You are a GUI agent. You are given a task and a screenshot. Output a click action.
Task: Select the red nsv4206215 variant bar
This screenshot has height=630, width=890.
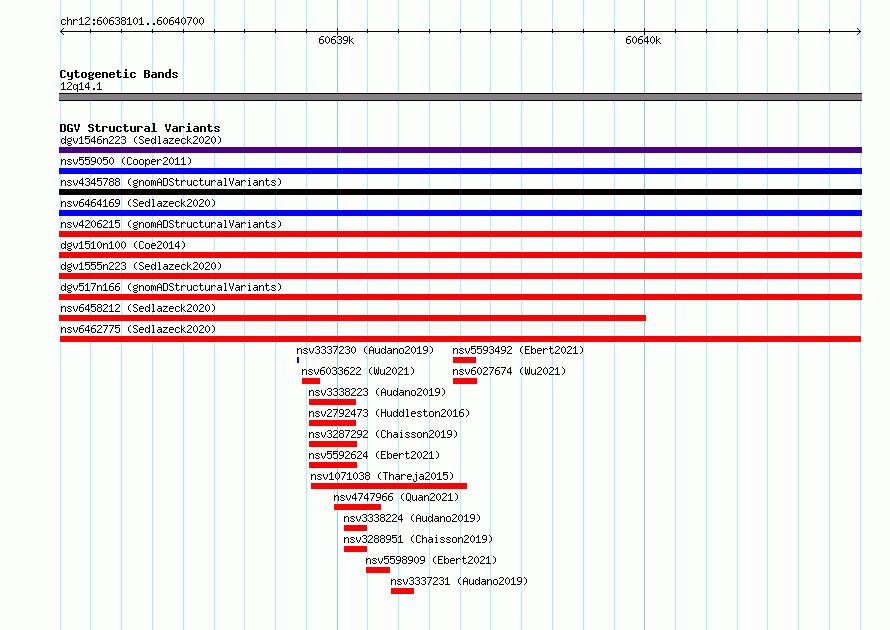click(460, 234)
